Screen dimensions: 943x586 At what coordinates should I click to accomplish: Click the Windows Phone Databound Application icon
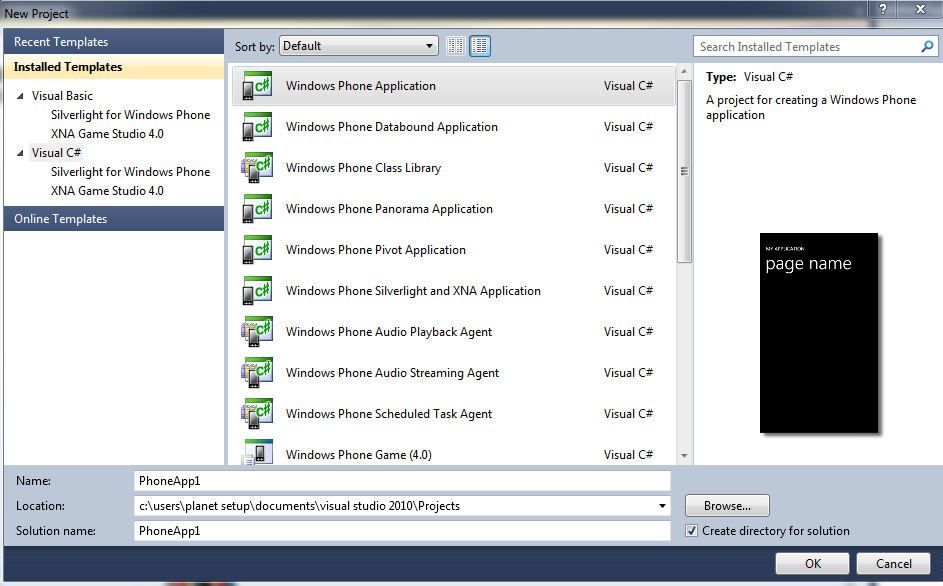pyautogui.click(x=257, y=127)
